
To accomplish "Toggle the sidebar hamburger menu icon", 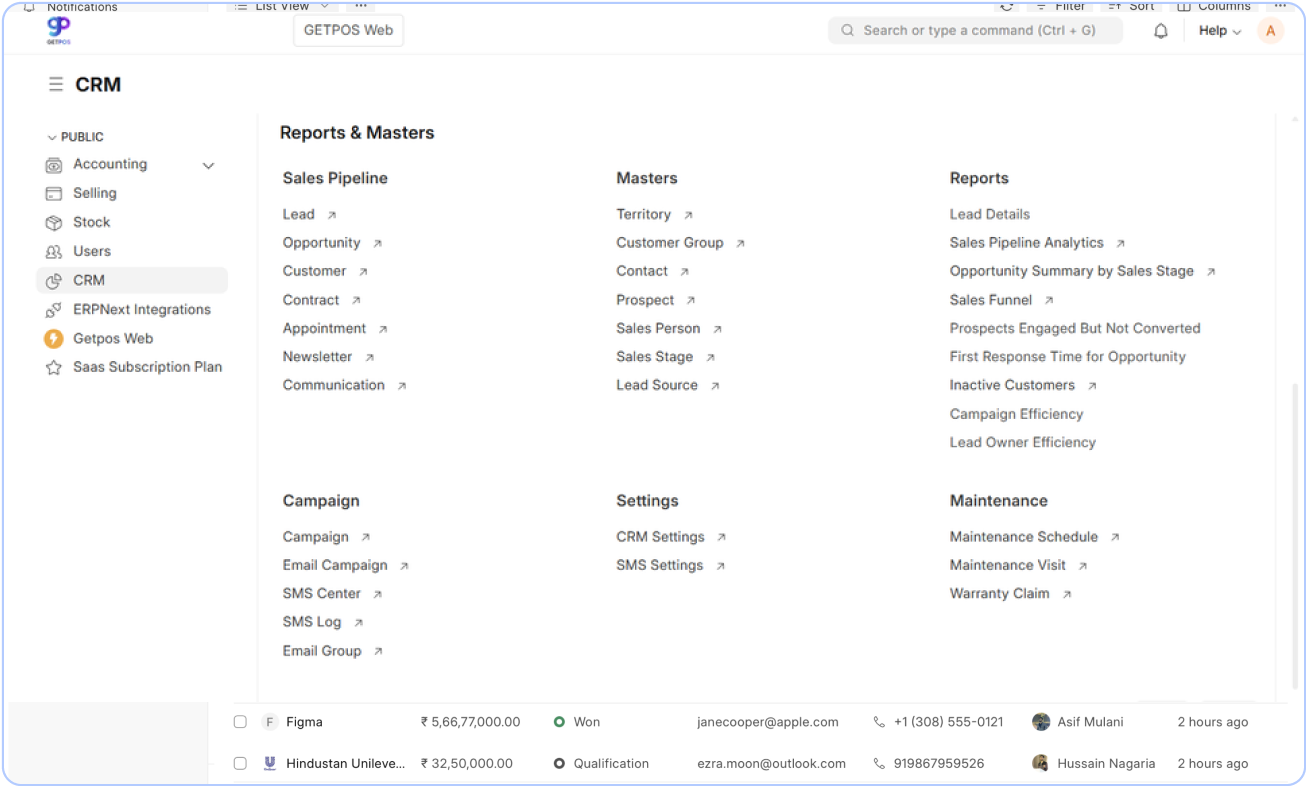I will click(x=56, y=85).
